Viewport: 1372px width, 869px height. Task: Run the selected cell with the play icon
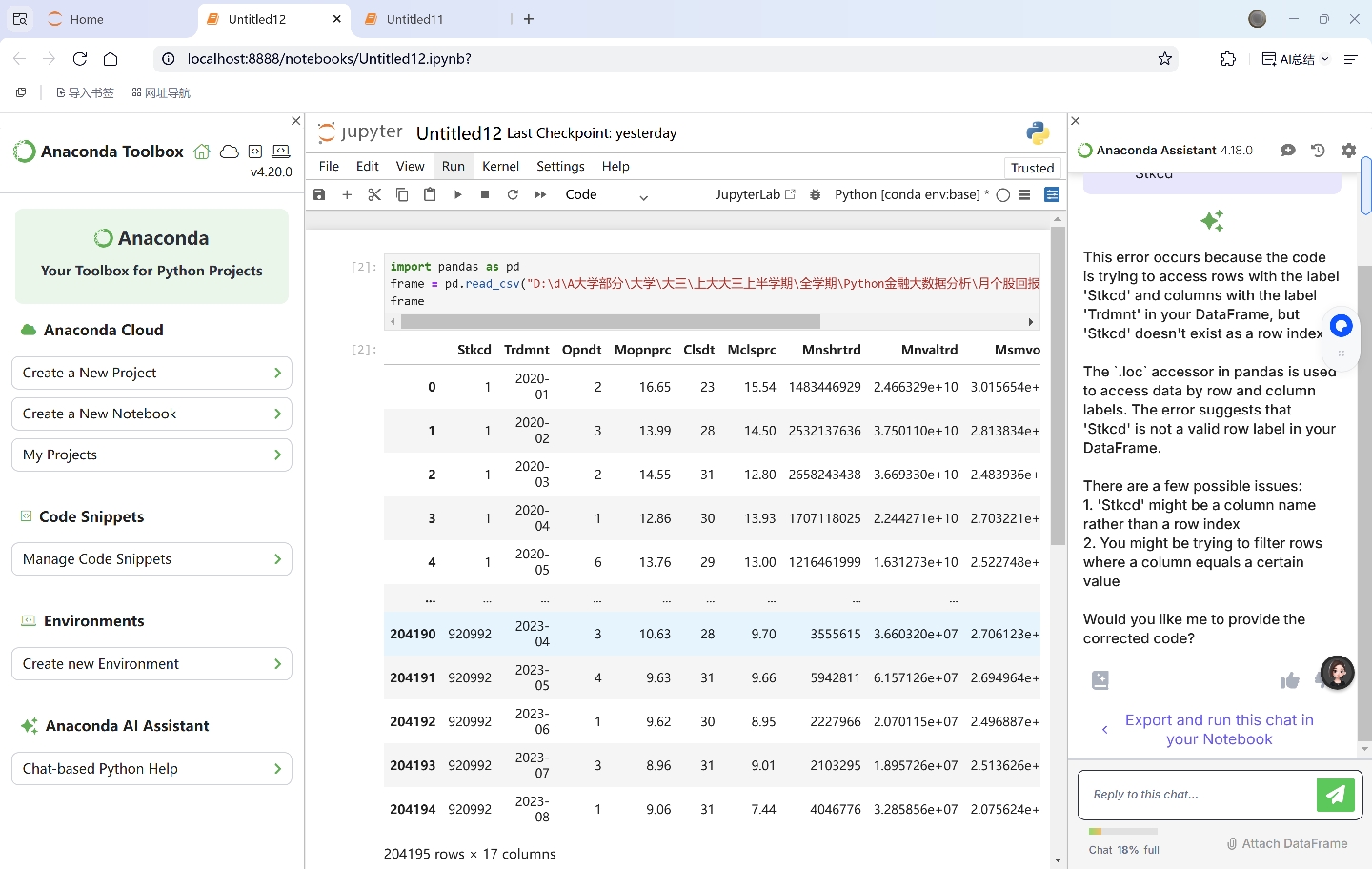457,194
